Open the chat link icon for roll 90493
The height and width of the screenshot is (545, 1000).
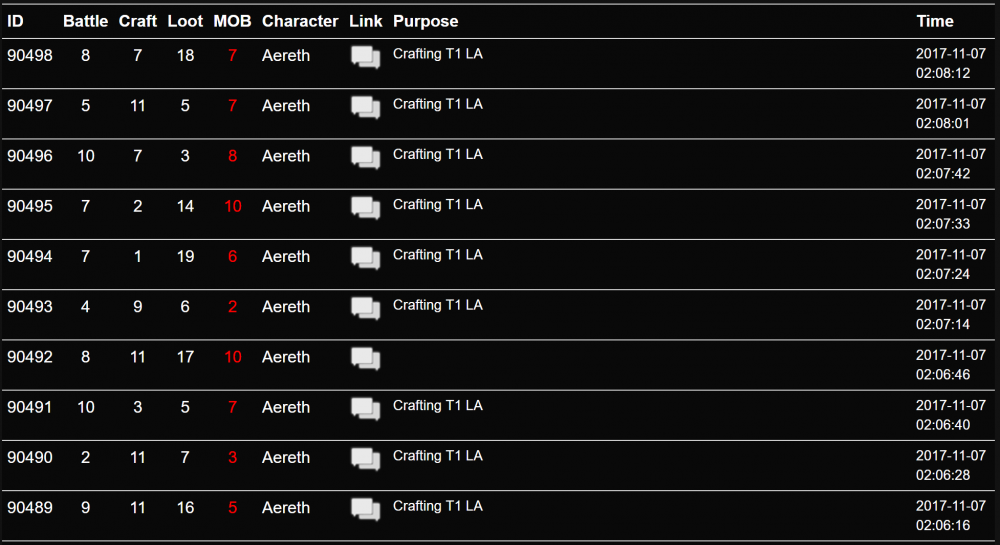365,309
